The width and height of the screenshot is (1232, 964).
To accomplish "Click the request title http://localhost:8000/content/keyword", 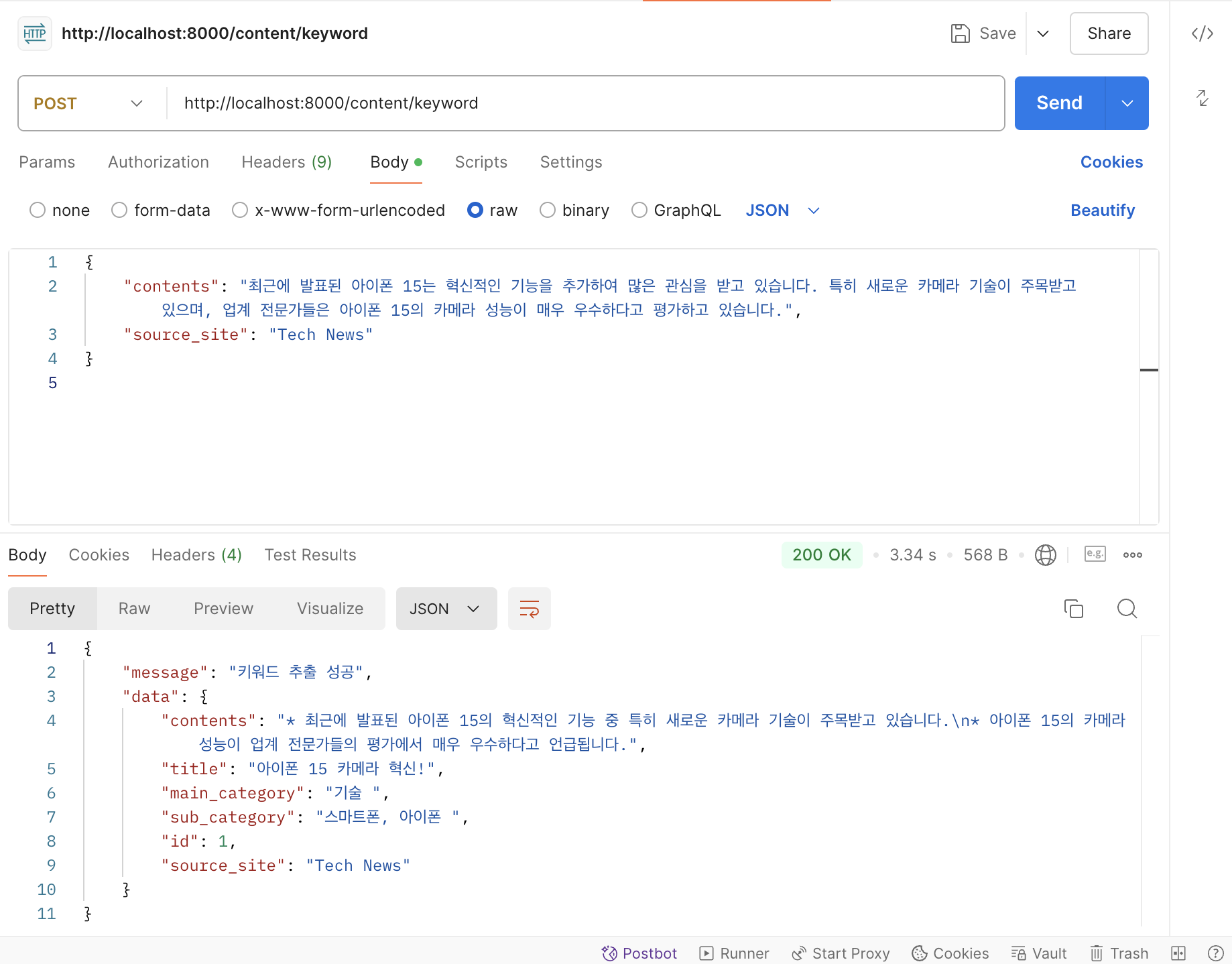I will [214, 34].
